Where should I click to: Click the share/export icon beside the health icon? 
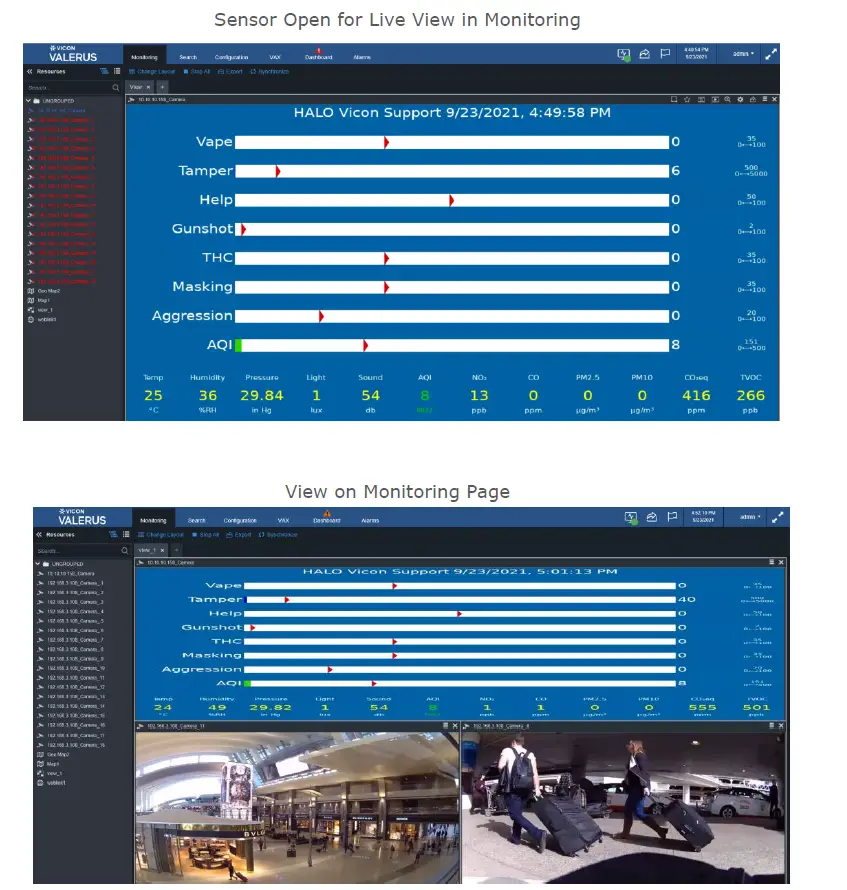(644, 53)
